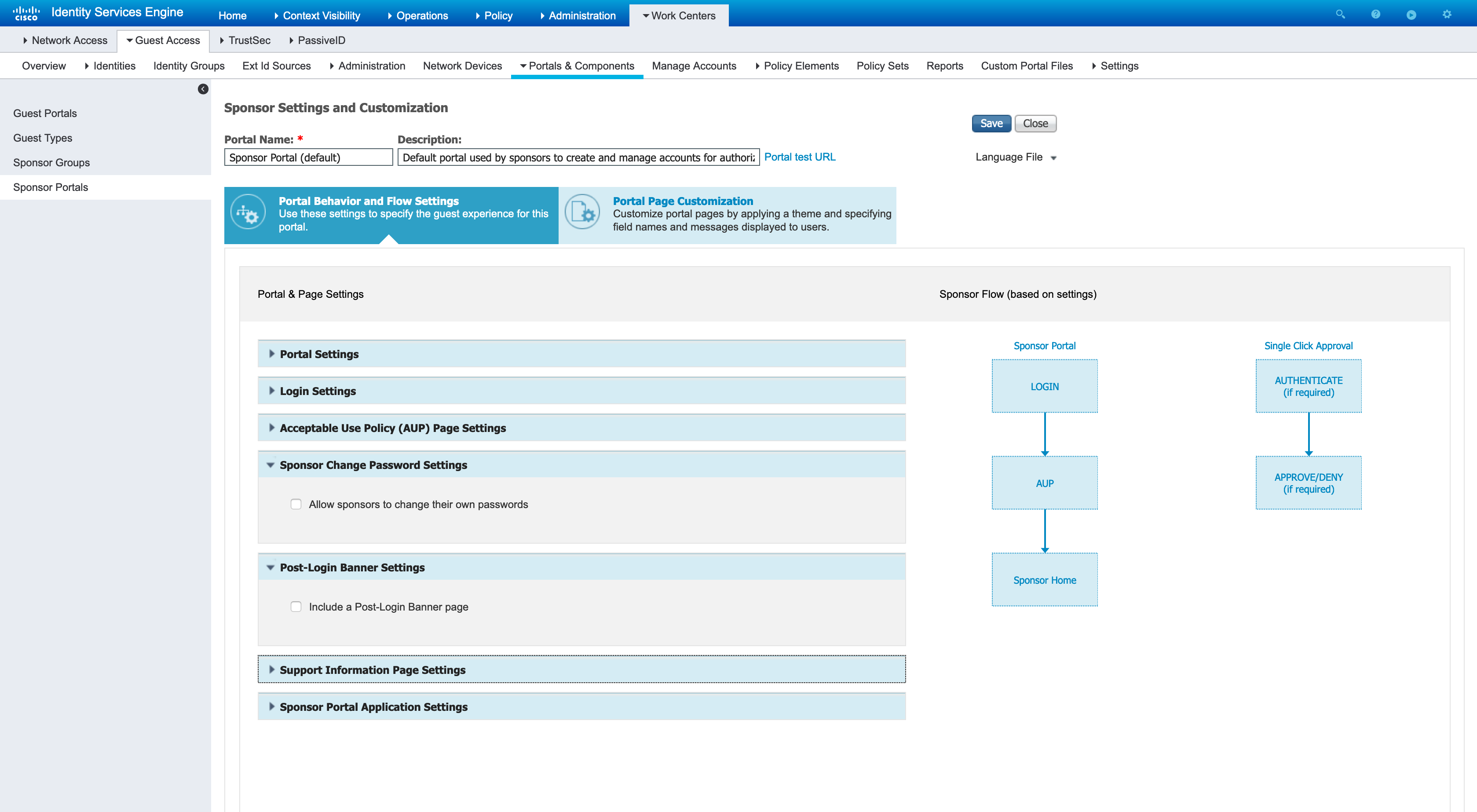This screenshot has height=812, width=1477.
Task: Click the Cisco logo
Action: point(26,13)
